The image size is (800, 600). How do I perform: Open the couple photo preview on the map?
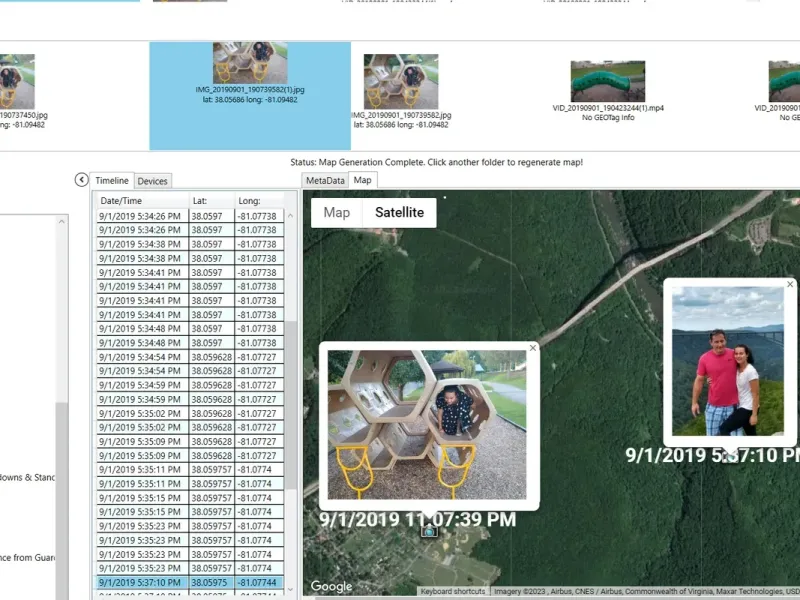click(728, 361)
